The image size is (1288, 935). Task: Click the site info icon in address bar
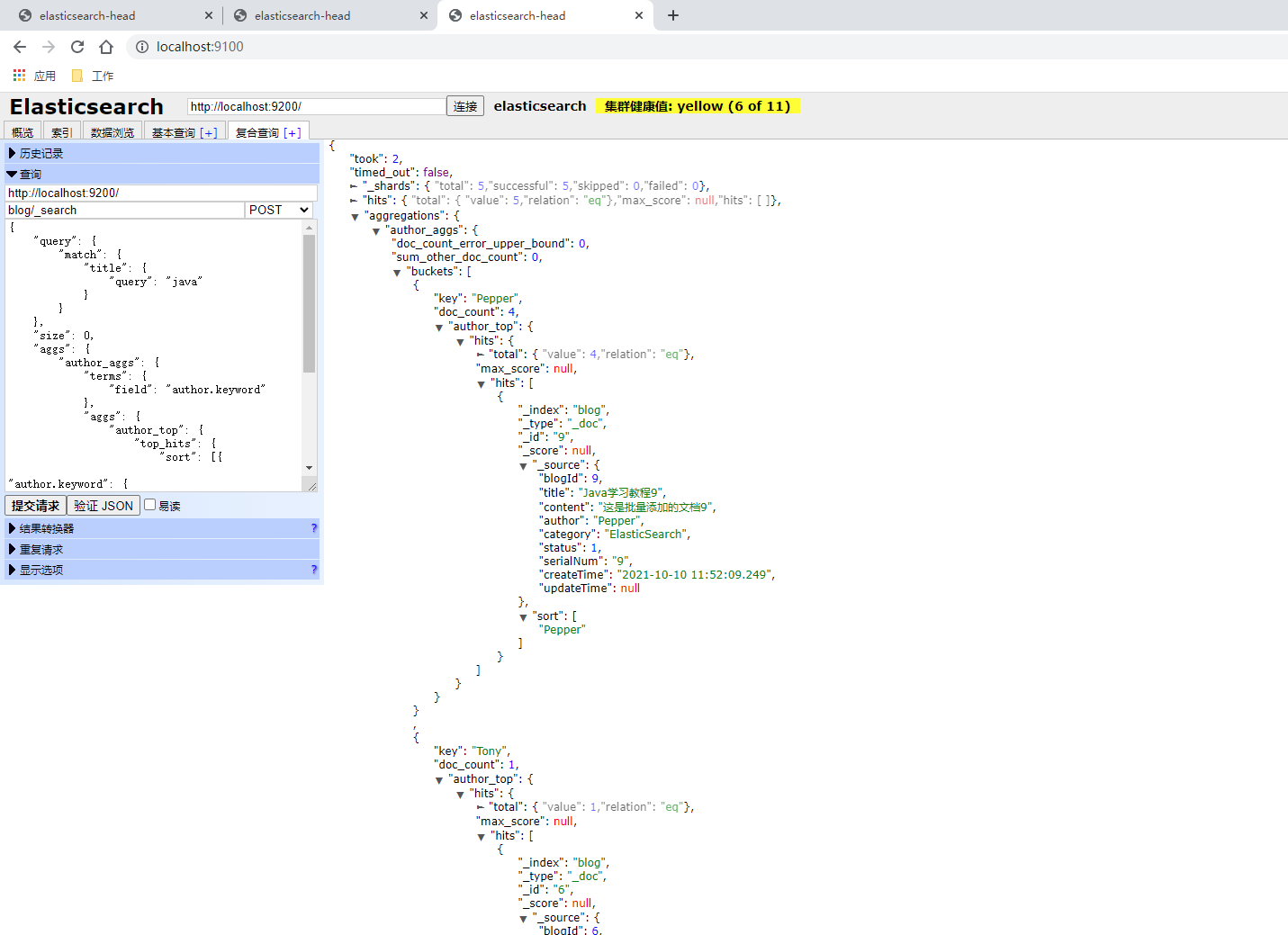pyautogui.click(x=143, y=47)
